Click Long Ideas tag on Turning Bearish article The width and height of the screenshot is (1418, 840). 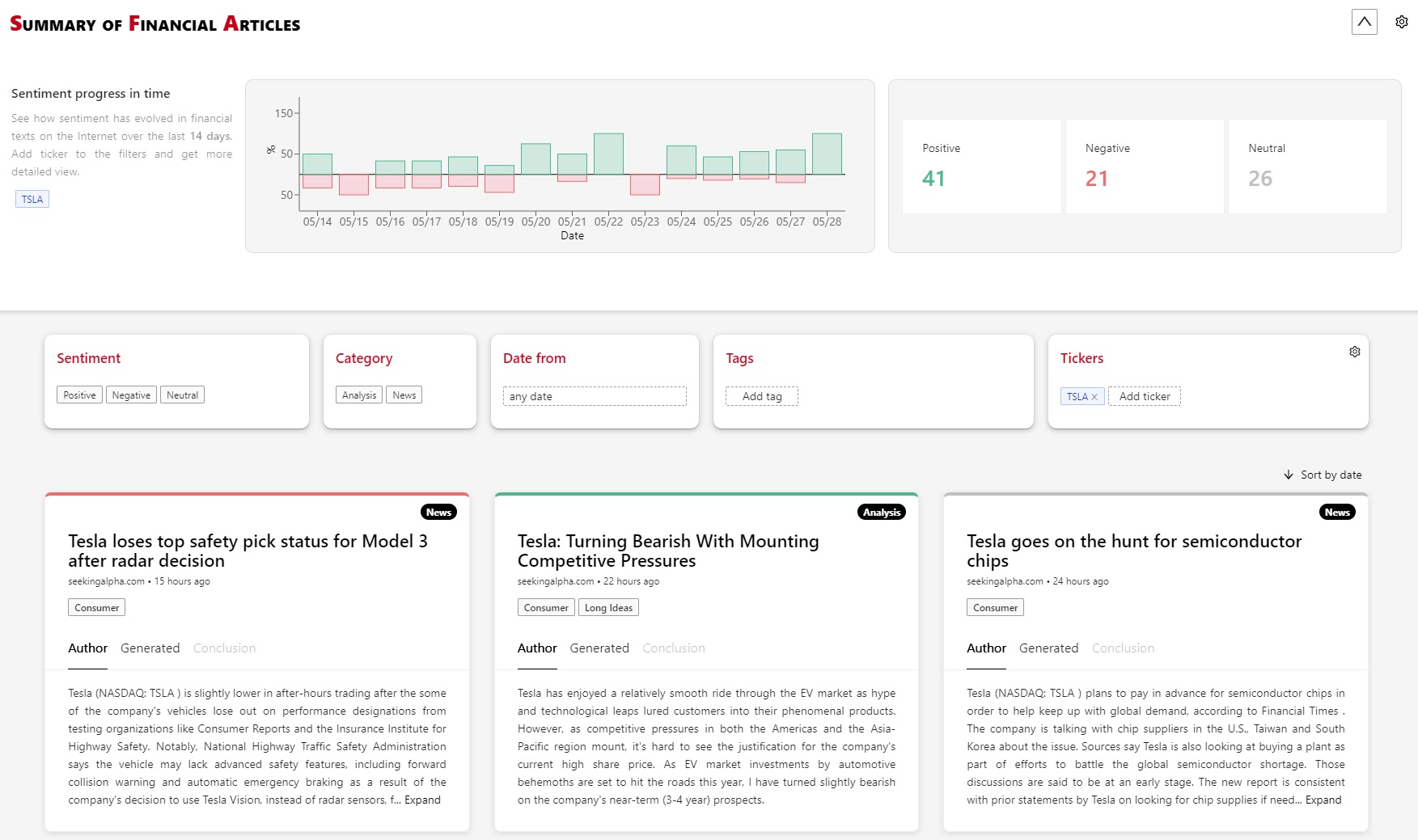tap(608, 608)
